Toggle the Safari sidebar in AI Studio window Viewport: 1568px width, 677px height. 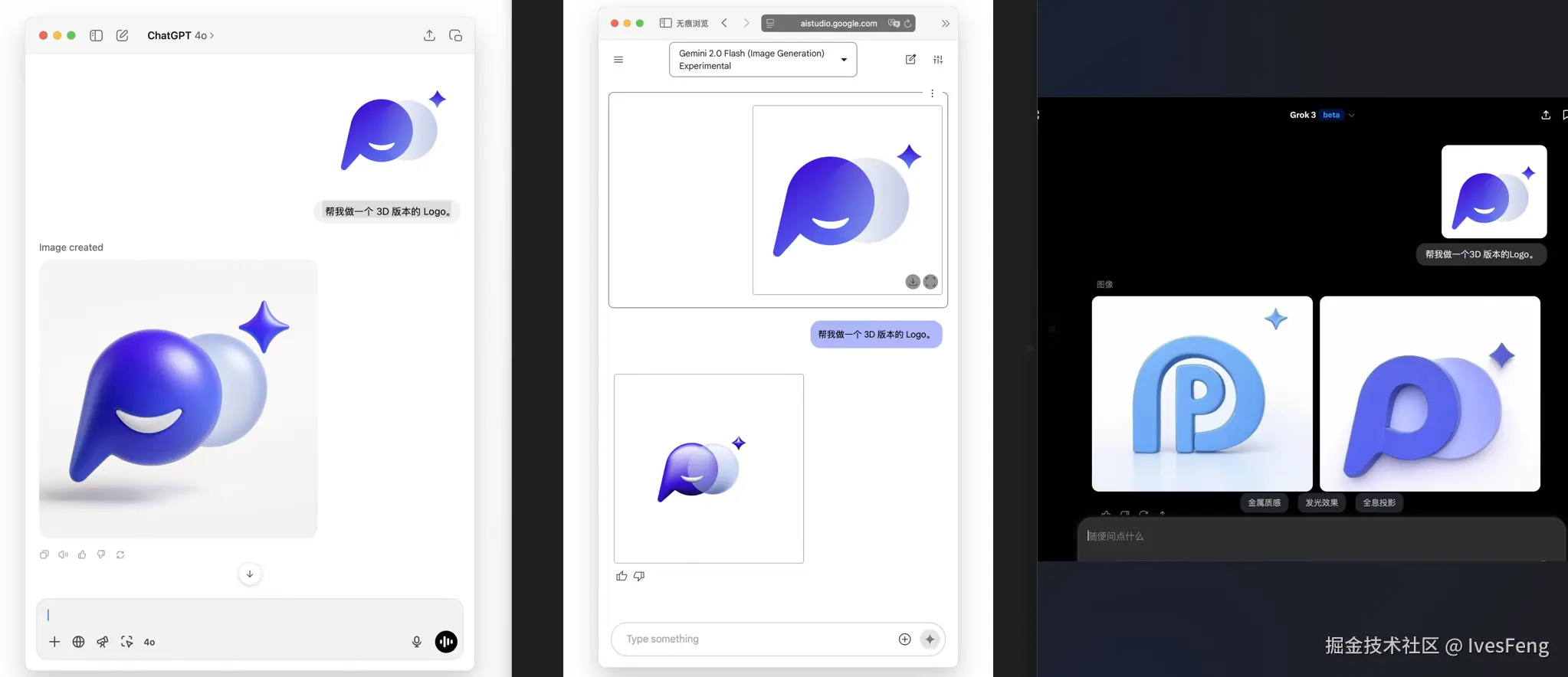click(x=665, y=23)
